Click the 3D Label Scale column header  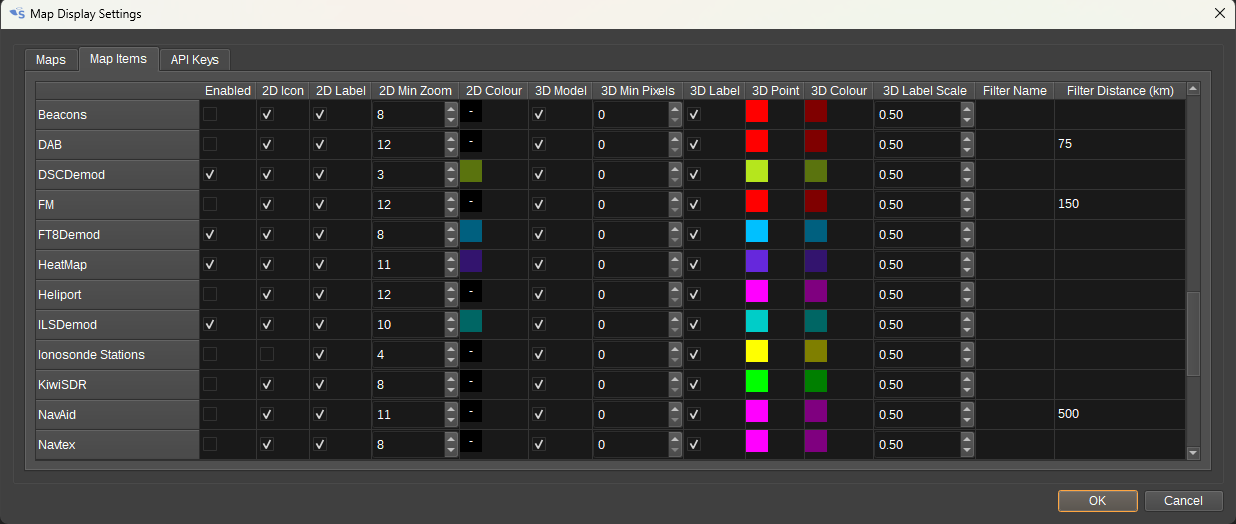click(924, 91)
